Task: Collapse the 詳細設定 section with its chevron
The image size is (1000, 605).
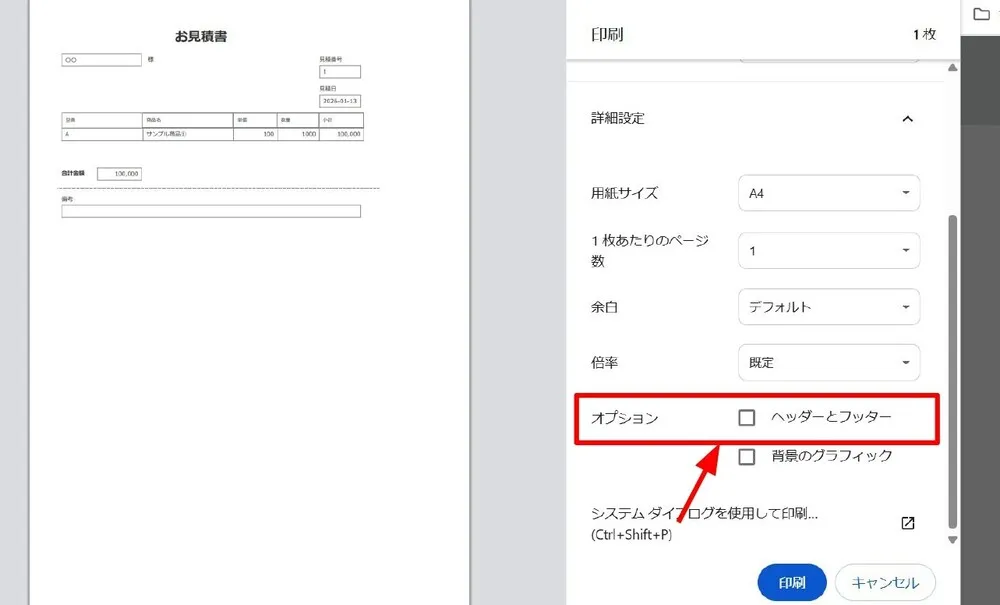Action: [907, 119]
